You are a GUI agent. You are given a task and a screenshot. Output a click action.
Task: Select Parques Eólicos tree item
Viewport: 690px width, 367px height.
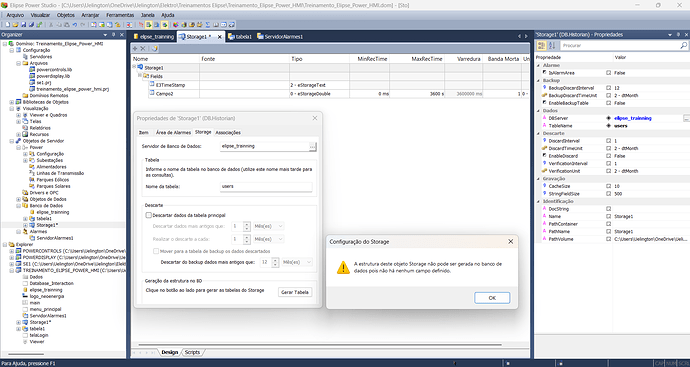53,180
